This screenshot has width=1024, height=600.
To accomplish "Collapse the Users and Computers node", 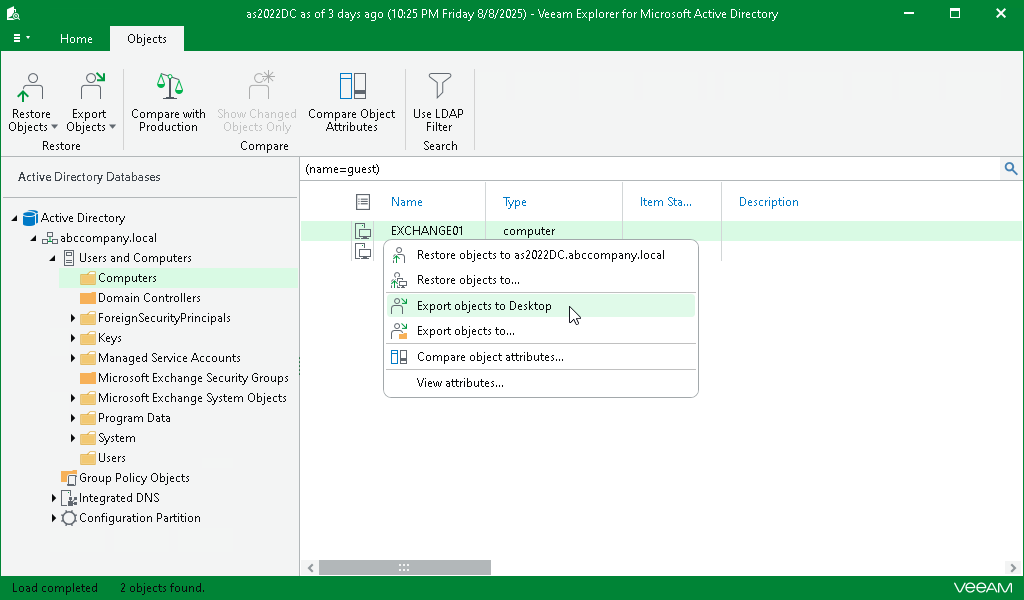I will (x=52, y=259).
